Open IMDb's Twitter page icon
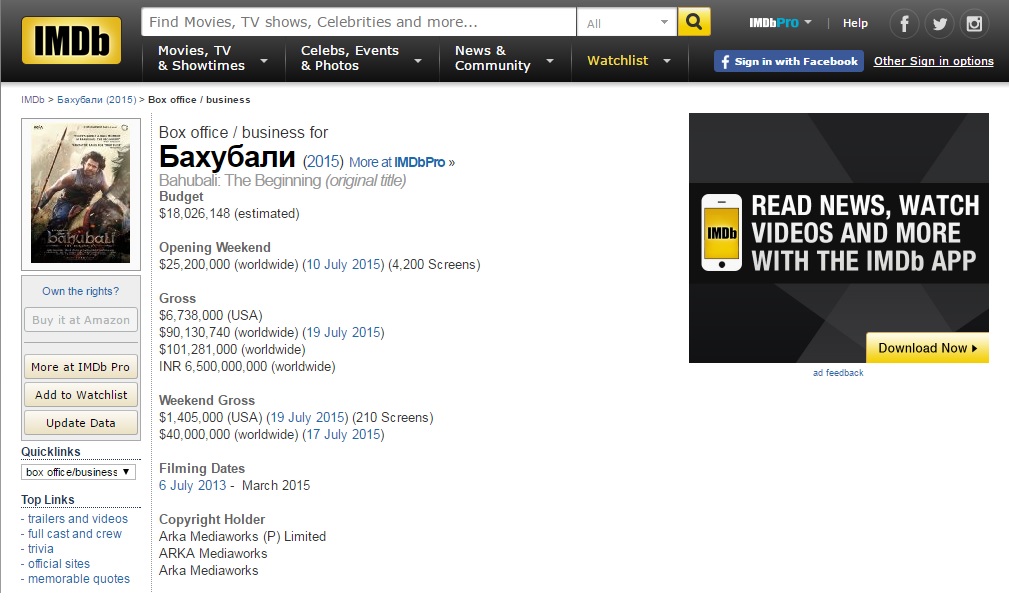Screen dimensions: 1009x614 (x=939, y=23)
